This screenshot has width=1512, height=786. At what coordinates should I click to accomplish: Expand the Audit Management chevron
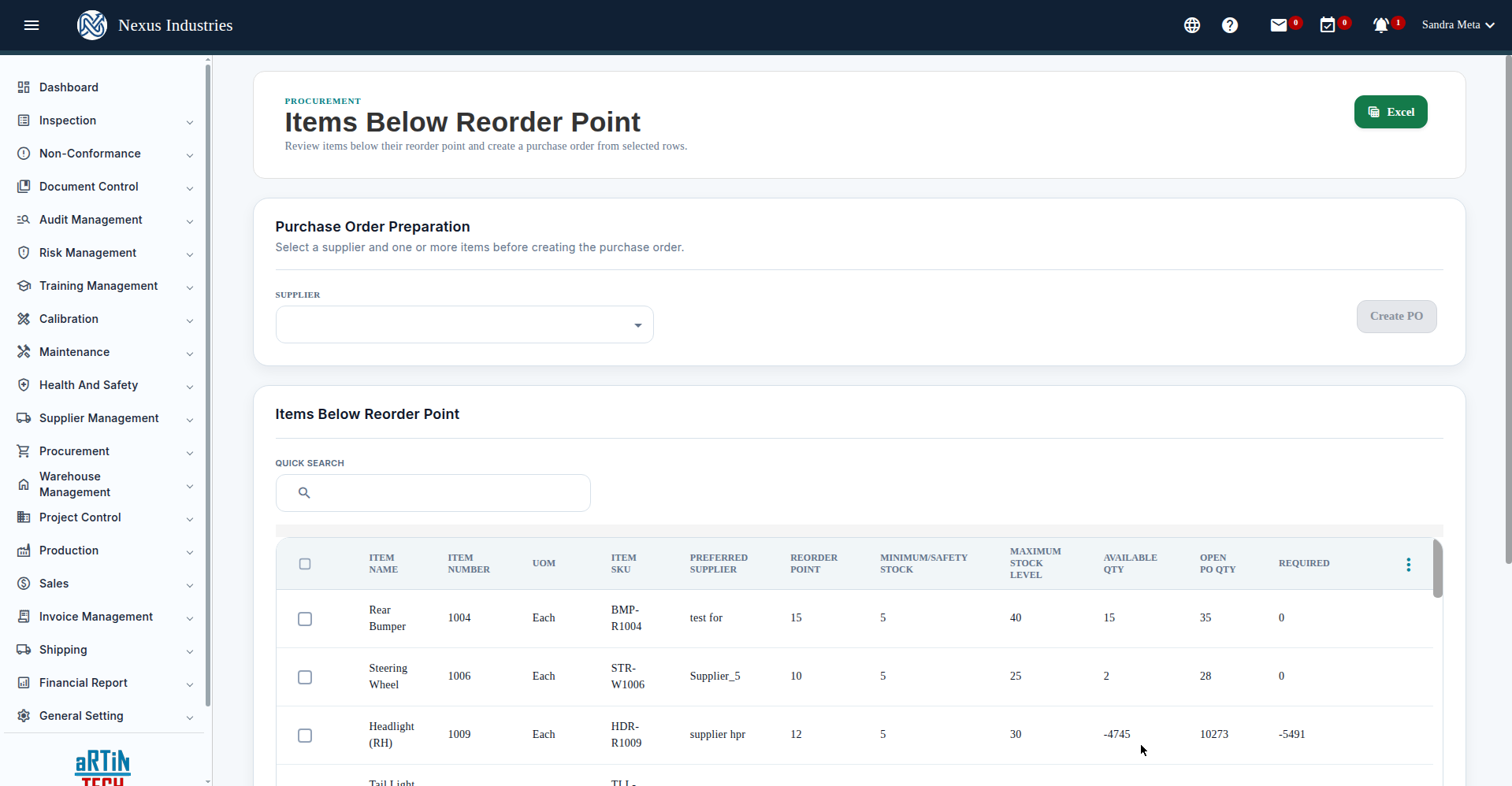(190, 221)
